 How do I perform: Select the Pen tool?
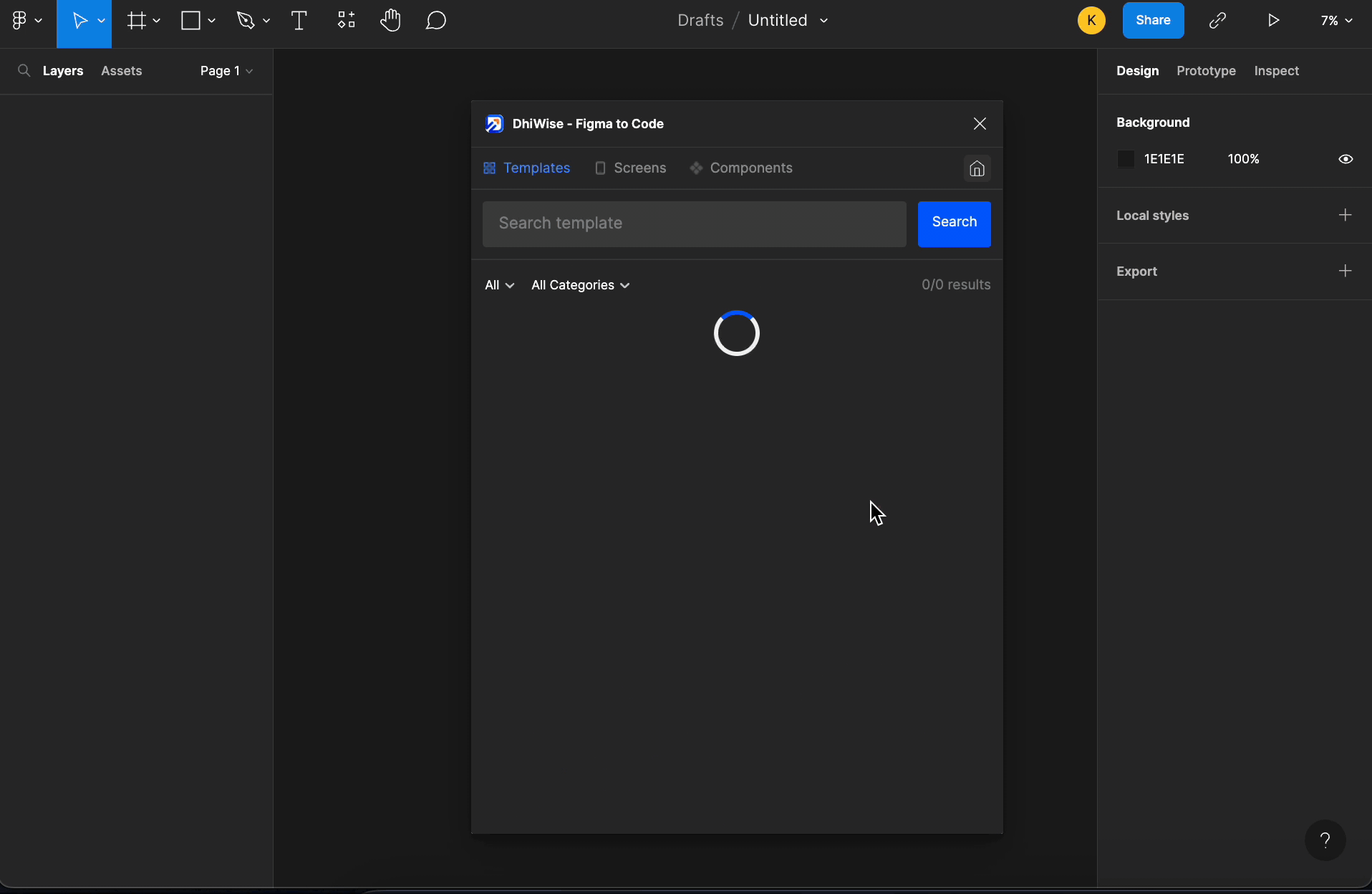246,21
